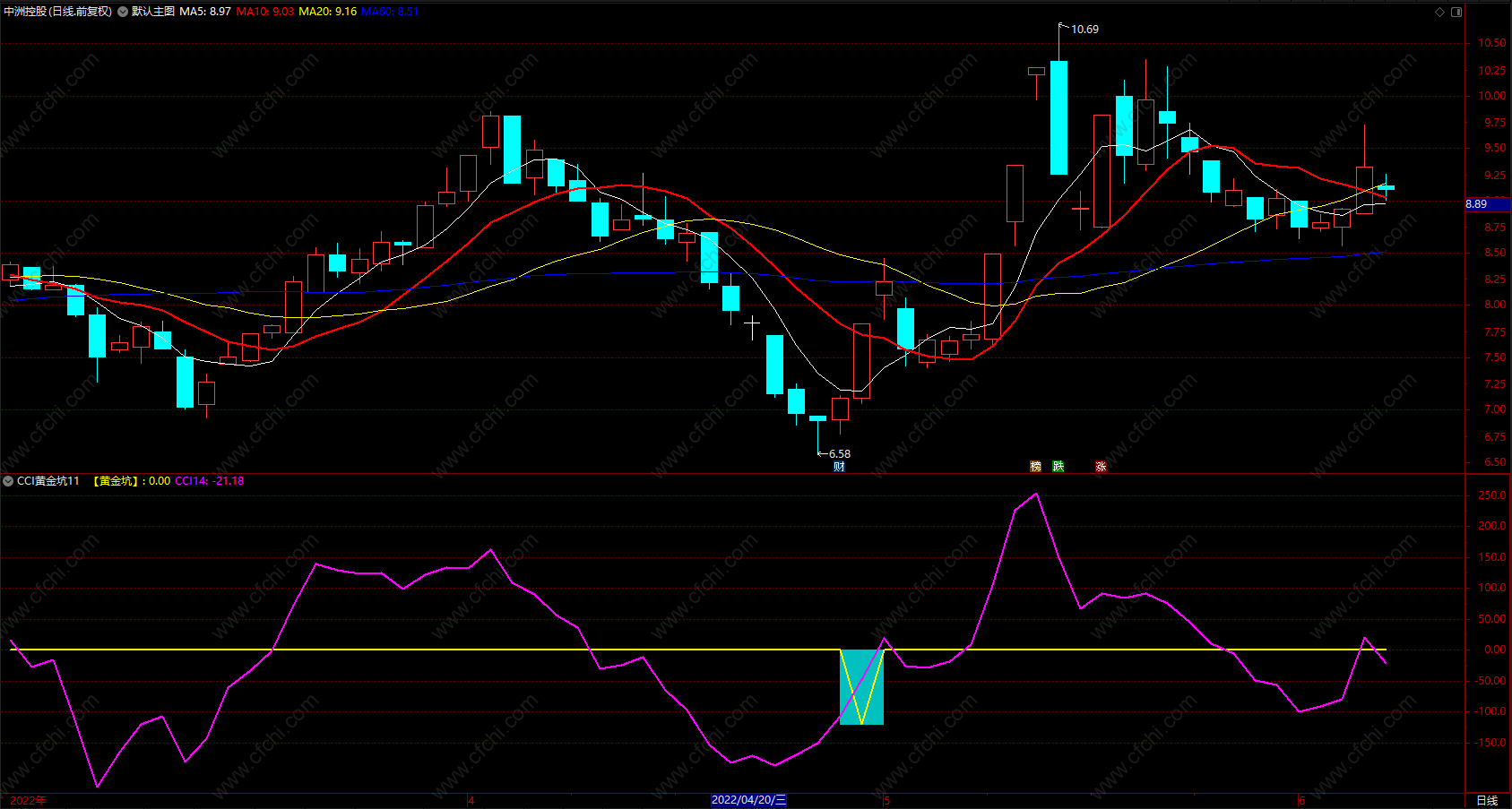
Task: Click the 10.50 price axis label
Action: [x=1492, y=43]
